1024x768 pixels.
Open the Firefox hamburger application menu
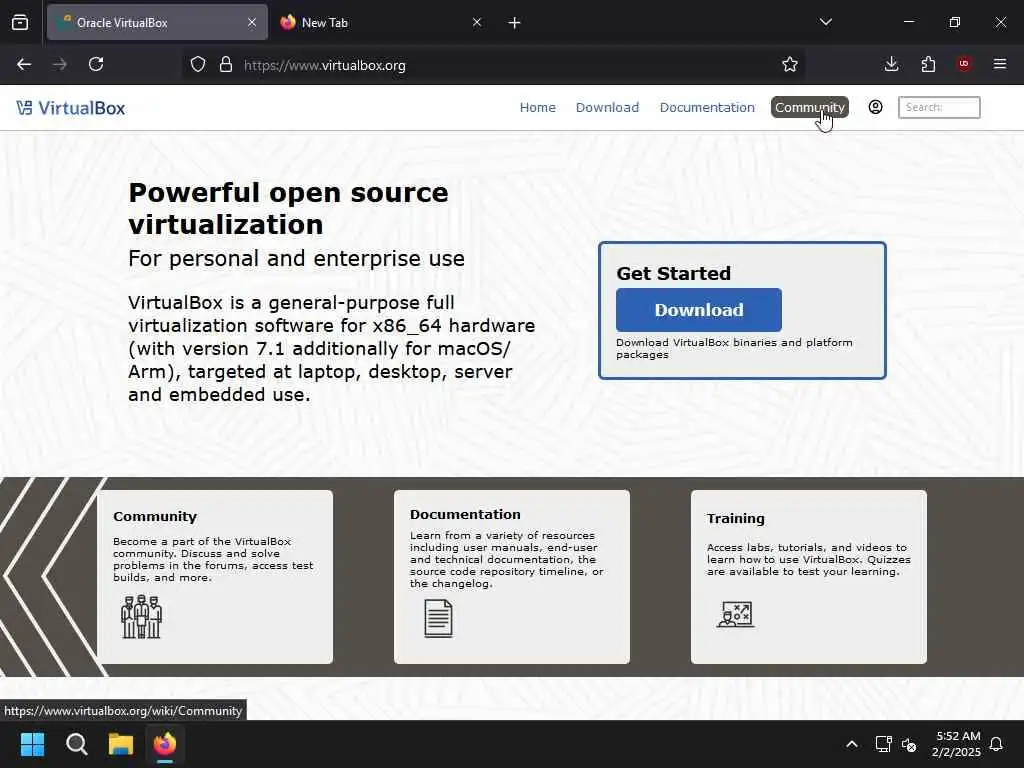pyautogui.click(x=1000, y=64)
